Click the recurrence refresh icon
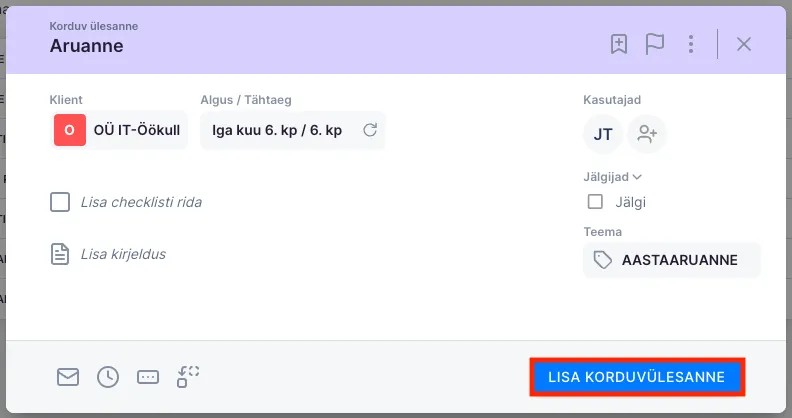The image size is (792, 418). pyautogui.click(x=369, y=130)
